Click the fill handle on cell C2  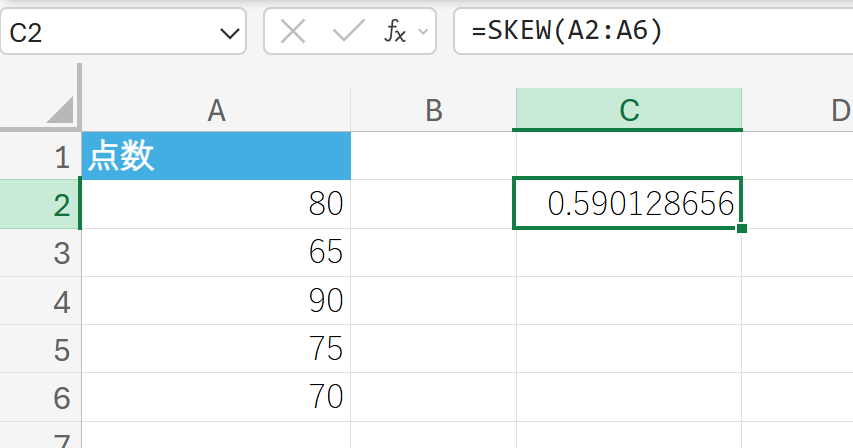(741, 229)
